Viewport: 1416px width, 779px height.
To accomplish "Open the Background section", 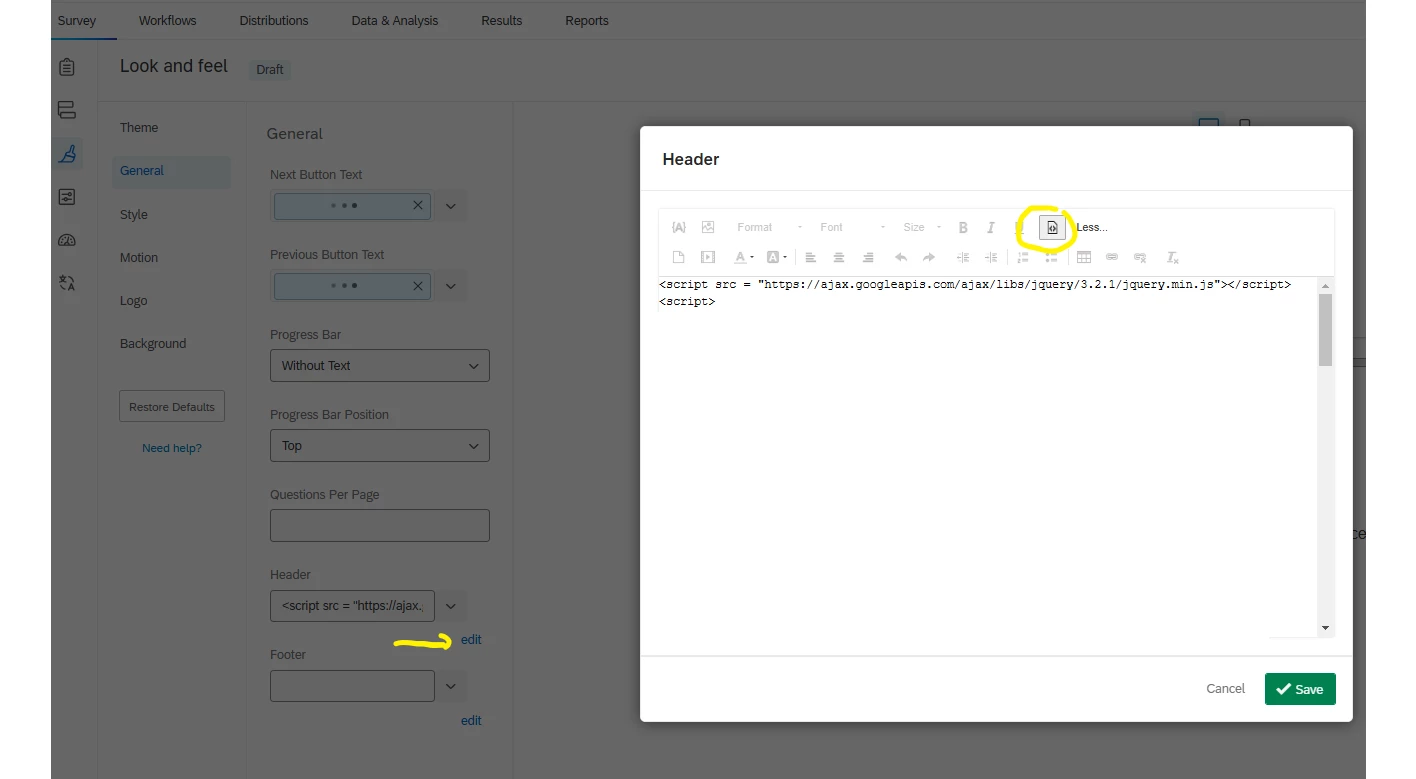I will click(153, 343).
